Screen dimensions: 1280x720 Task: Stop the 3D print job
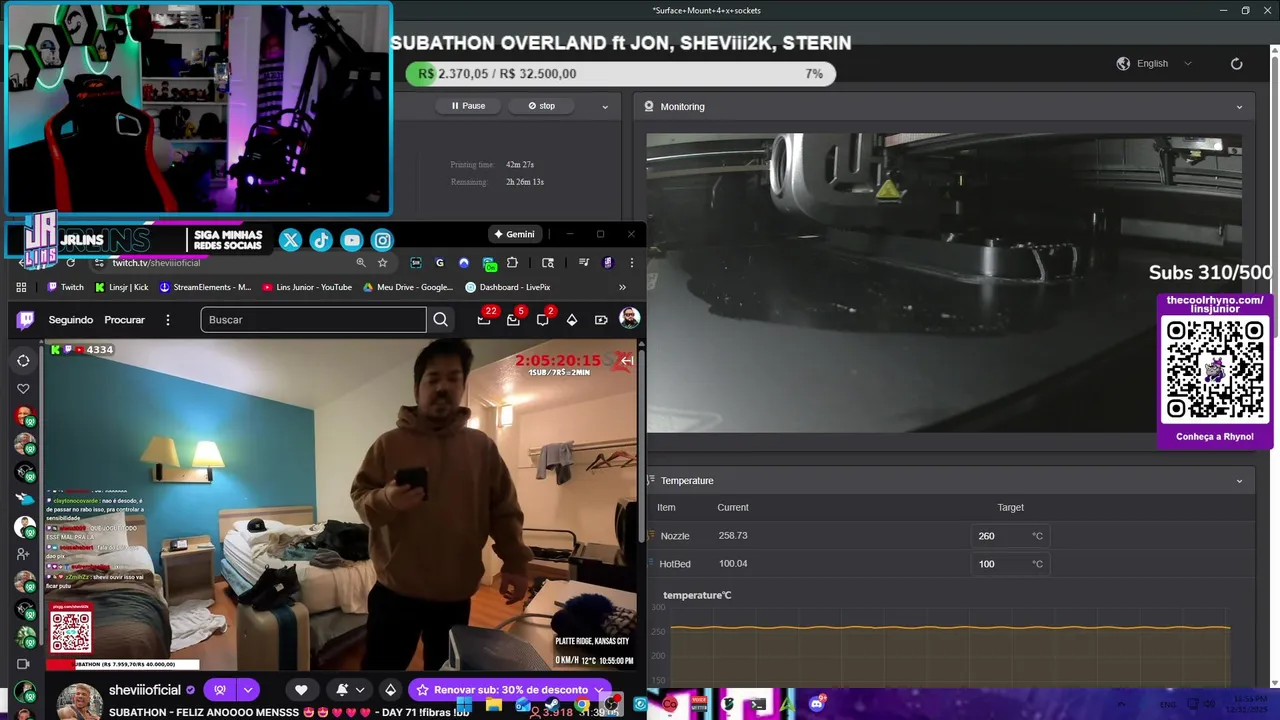click(x=541, y=106)
